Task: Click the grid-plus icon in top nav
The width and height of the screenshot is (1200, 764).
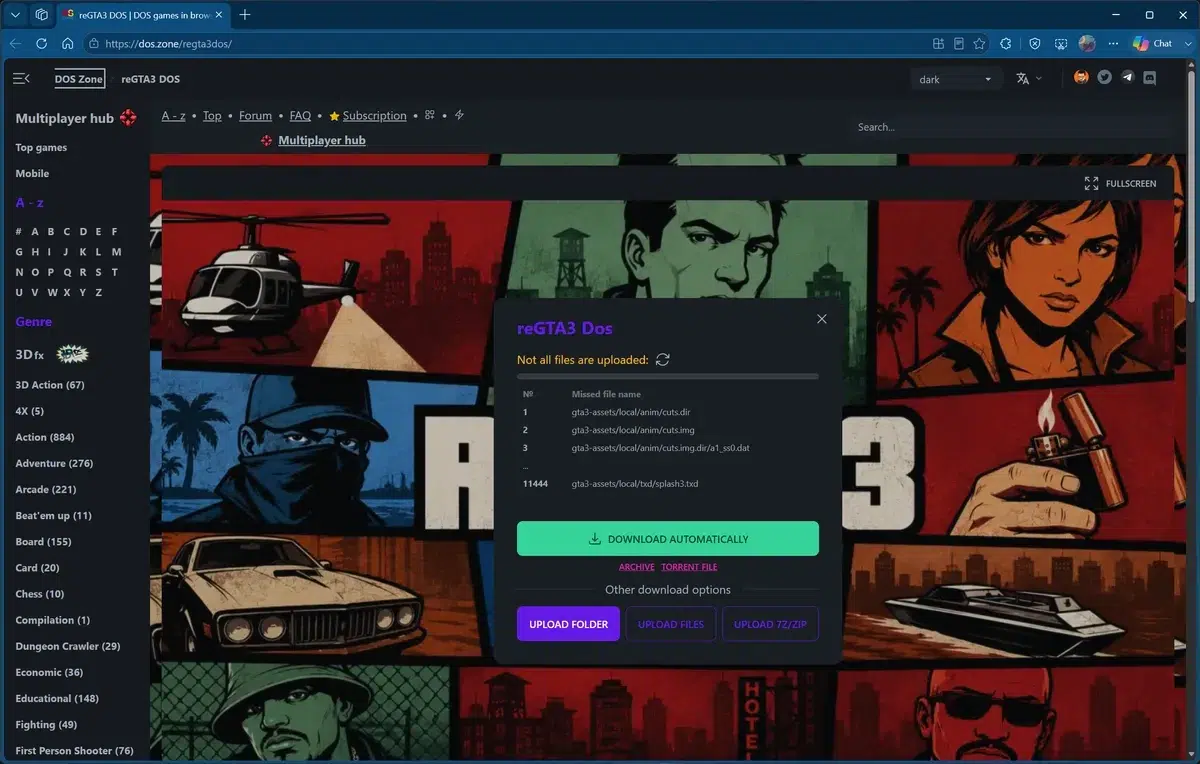Action: [x=430, y=115]
